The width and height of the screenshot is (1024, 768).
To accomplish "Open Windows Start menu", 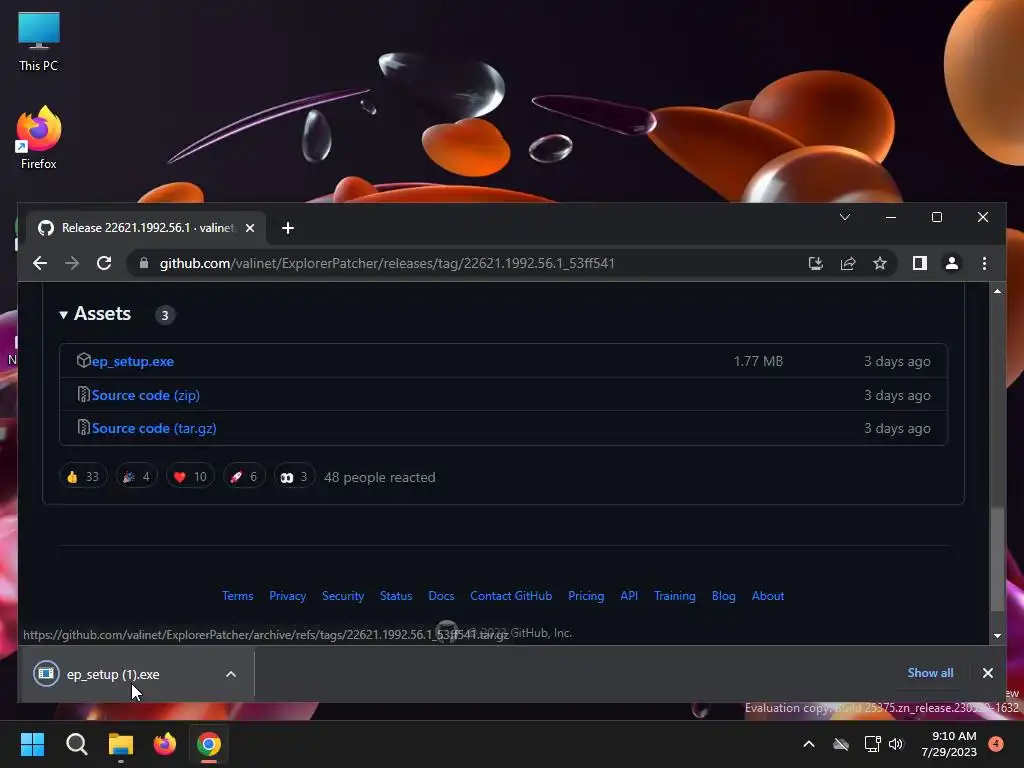I will click(32, 744).
